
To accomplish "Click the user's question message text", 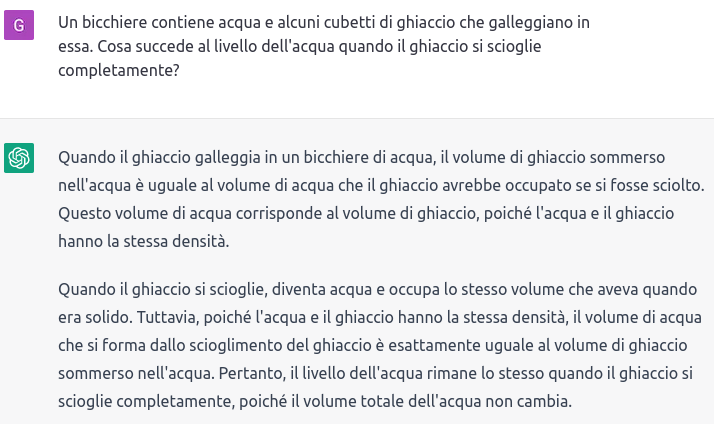I will point(324,46).
